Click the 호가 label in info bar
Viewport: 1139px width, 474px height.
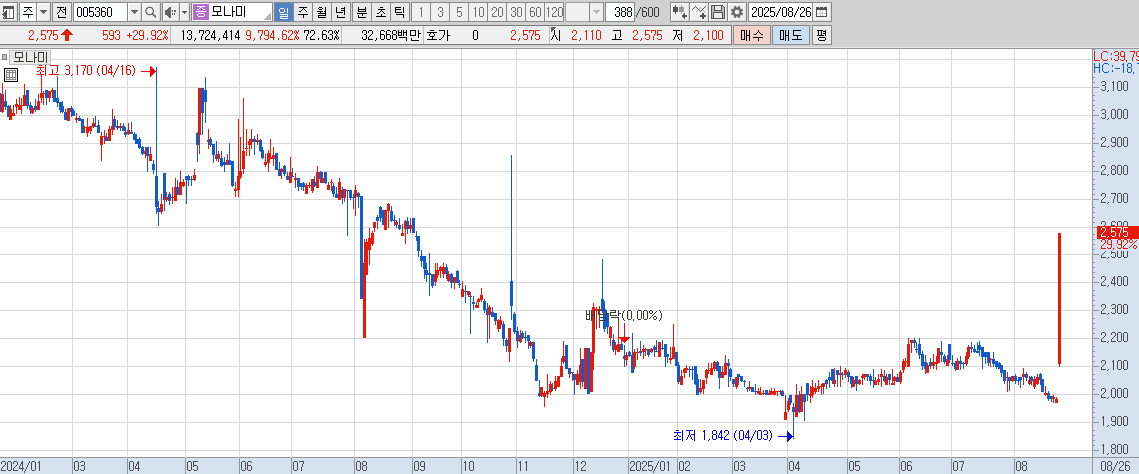pos(437,35)
